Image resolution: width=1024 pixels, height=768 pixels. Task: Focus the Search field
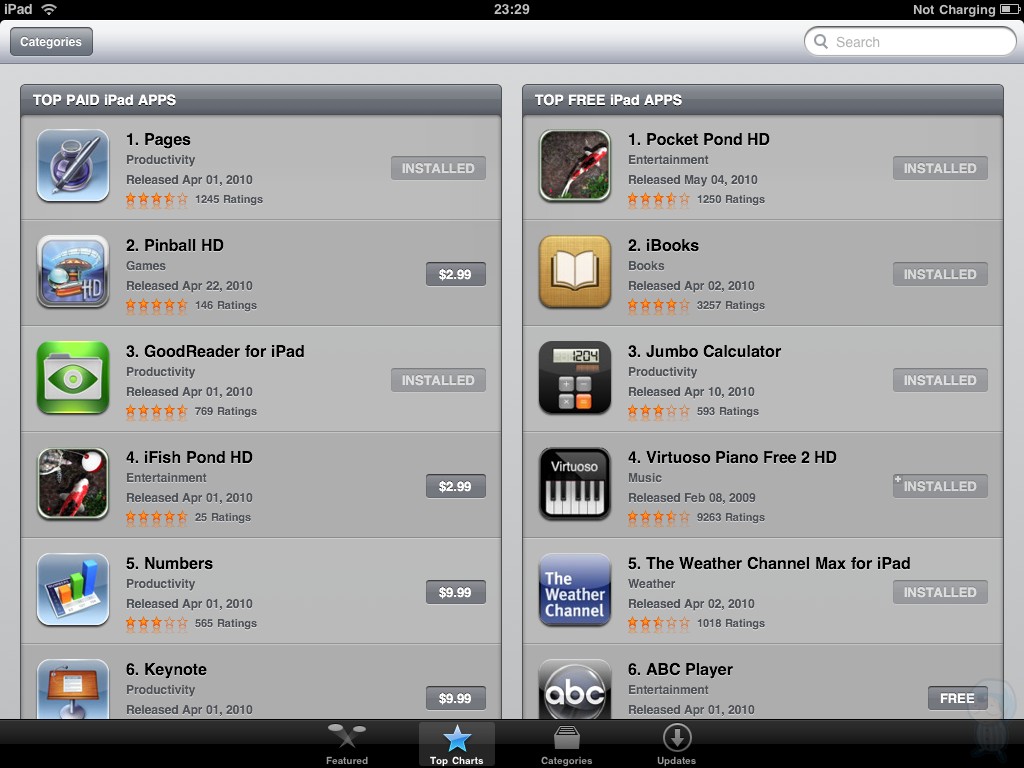pos(910,42)
